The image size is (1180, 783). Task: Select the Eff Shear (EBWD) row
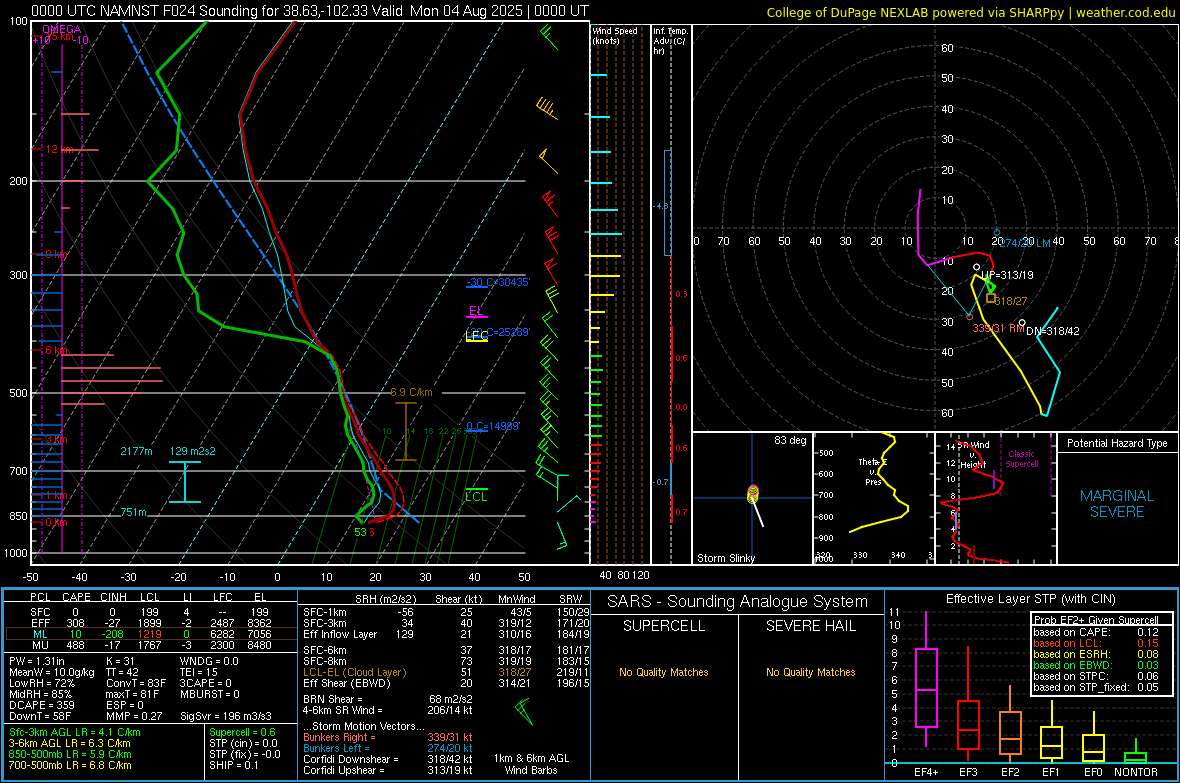[446, 683]
